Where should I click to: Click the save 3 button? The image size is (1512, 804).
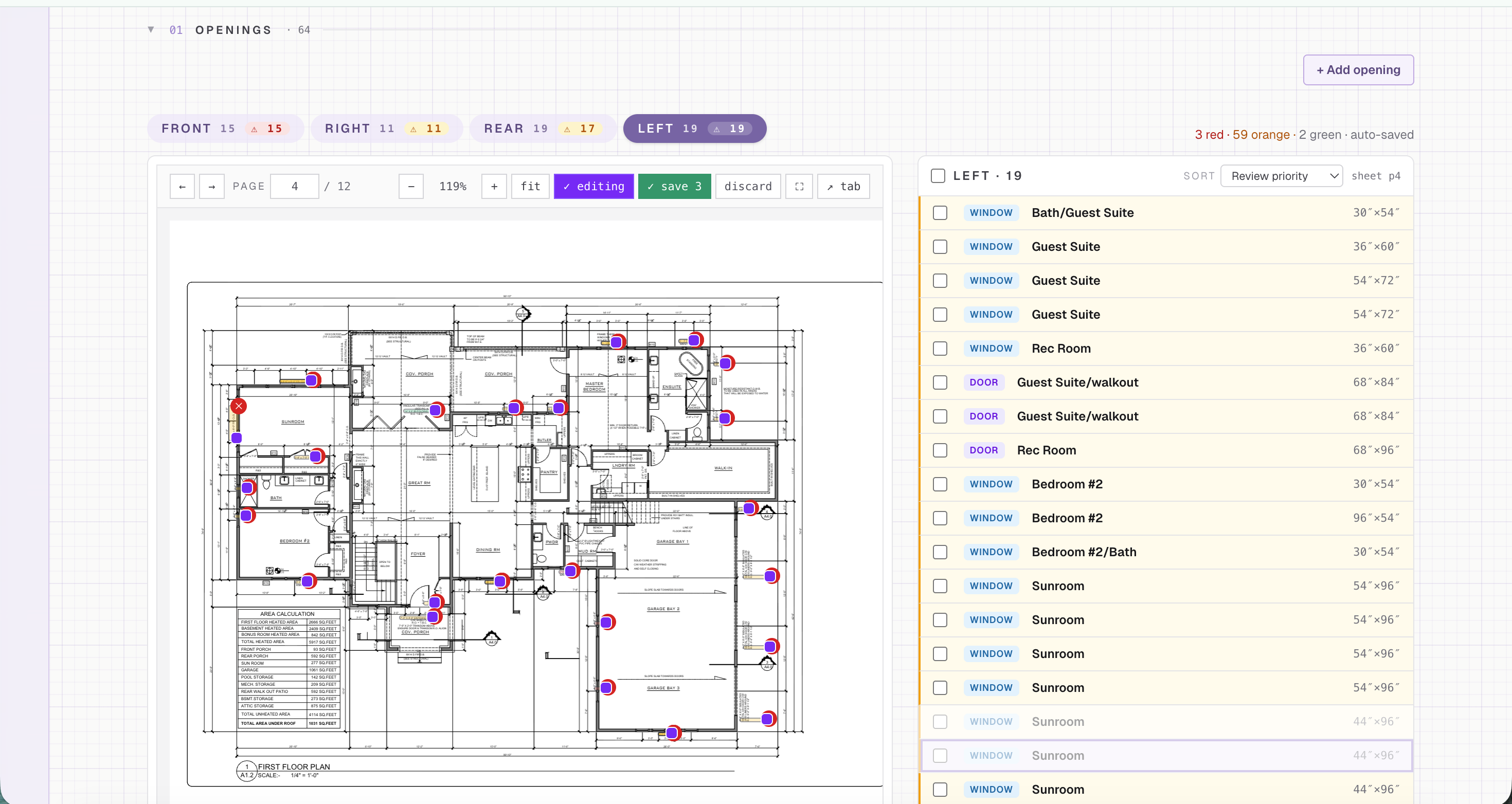point(674,187)
